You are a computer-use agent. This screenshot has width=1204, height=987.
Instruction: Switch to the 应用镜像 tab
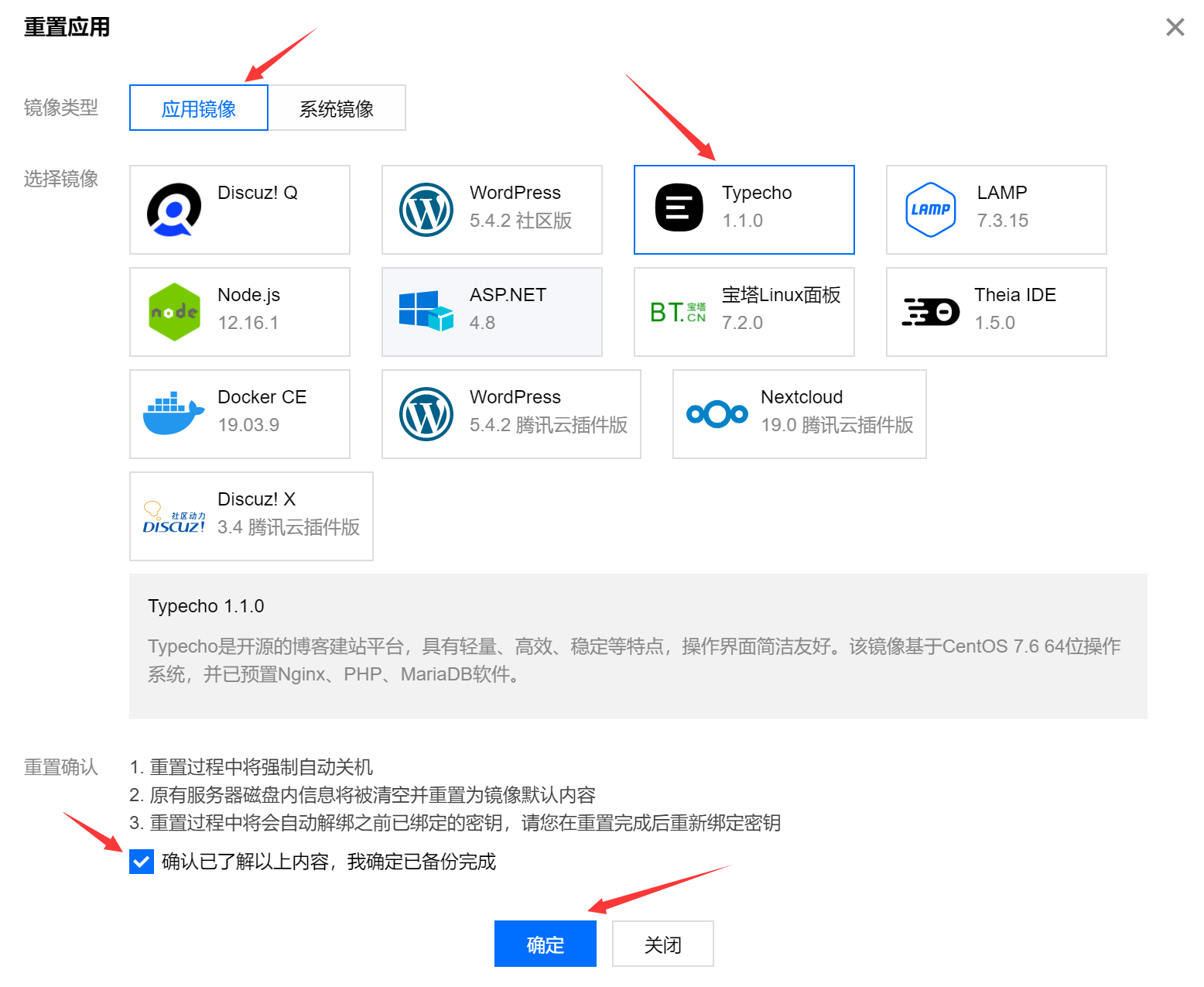[199, 108]
